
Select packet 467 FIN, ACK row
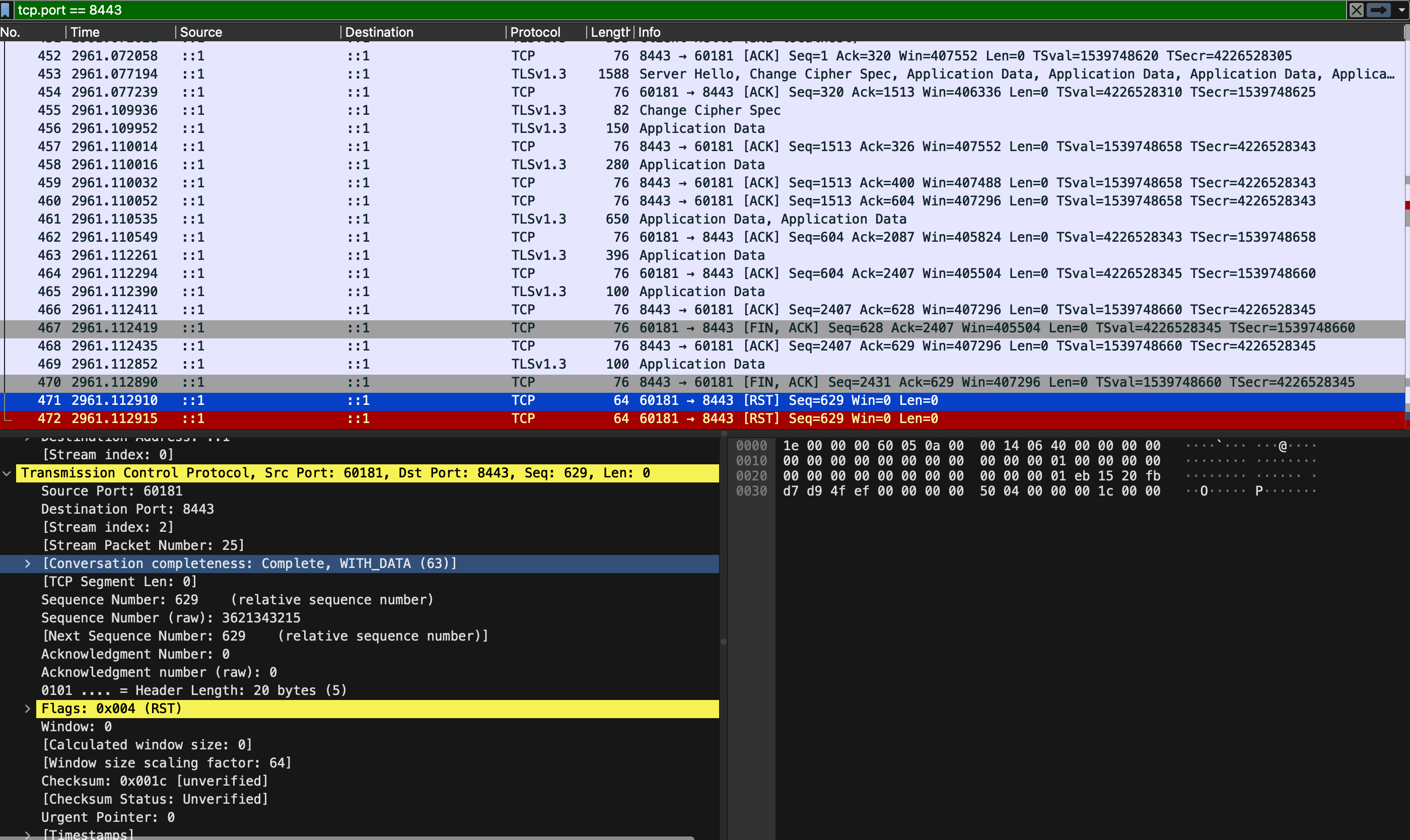pos(679,328)
